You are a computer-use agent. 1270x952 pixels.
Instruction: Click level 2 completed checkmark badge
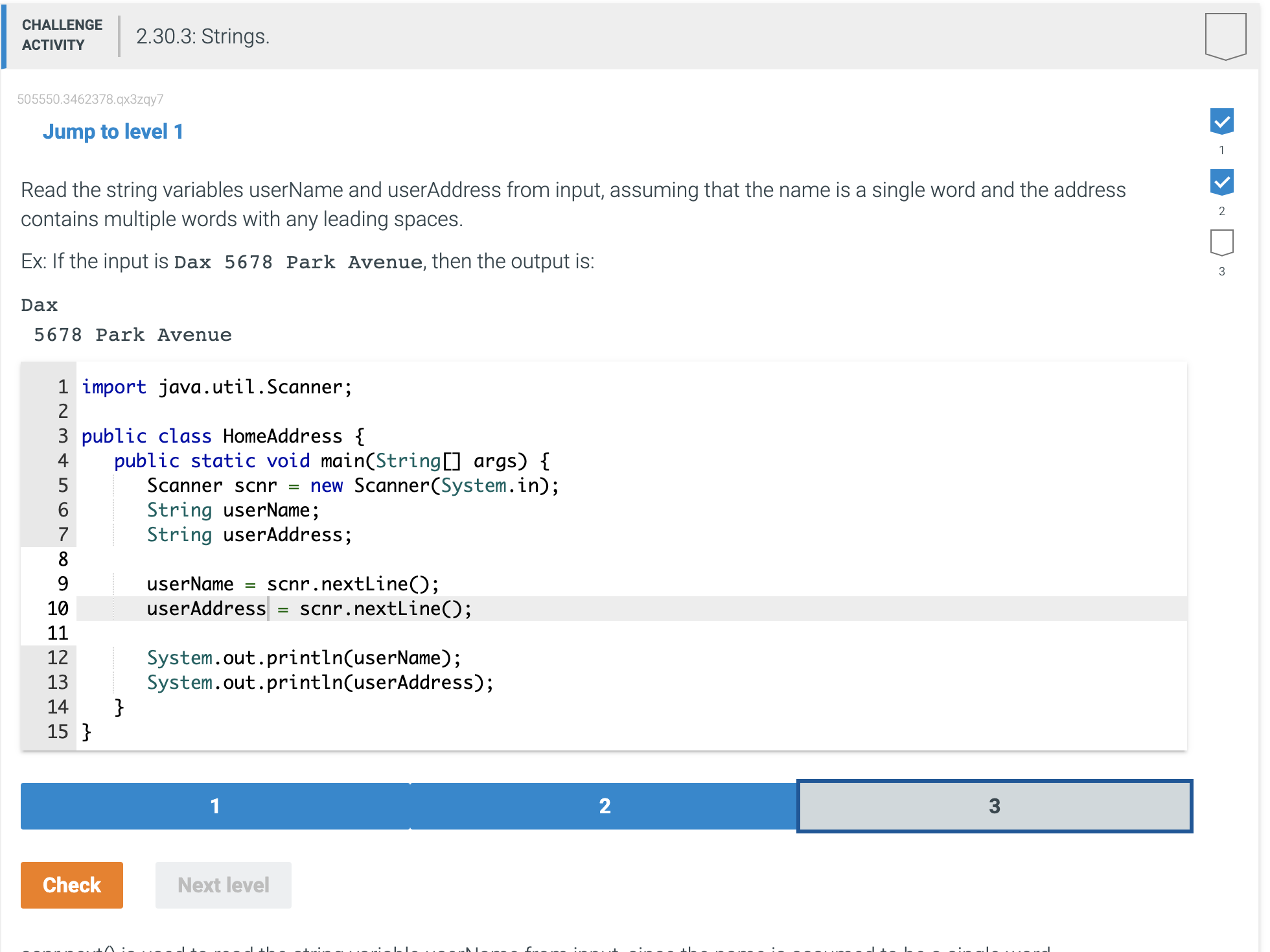click(x=1221, y=182)
